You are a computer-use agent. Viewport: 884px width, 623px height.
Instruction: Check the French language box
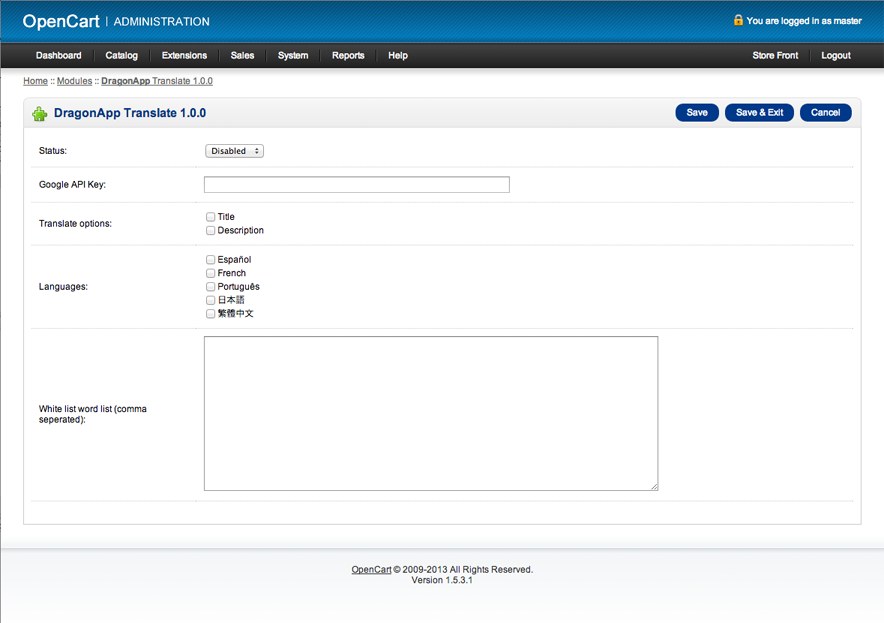(210, 273)
